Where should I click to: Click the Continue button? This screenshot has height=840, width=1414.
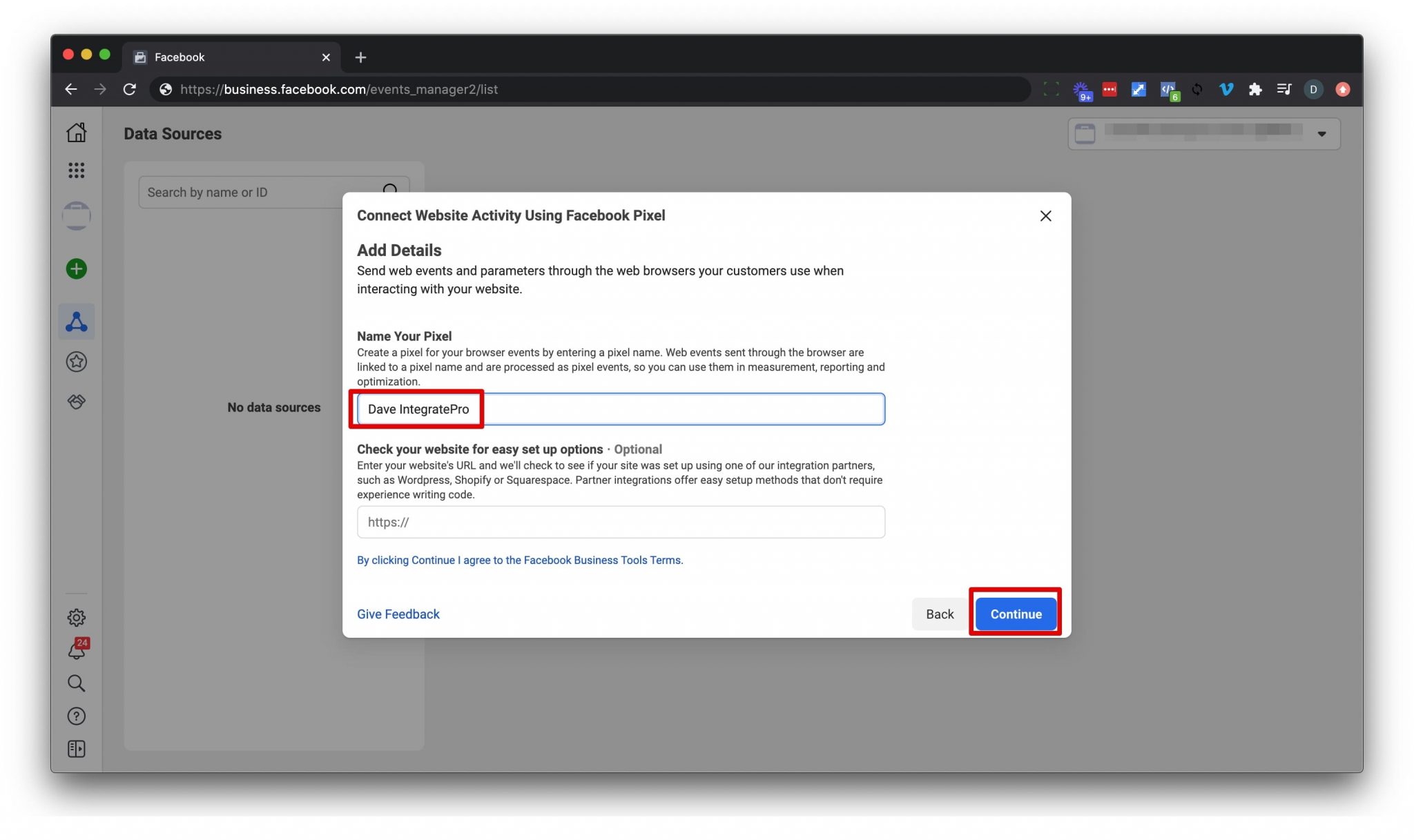pos(1015,614)
